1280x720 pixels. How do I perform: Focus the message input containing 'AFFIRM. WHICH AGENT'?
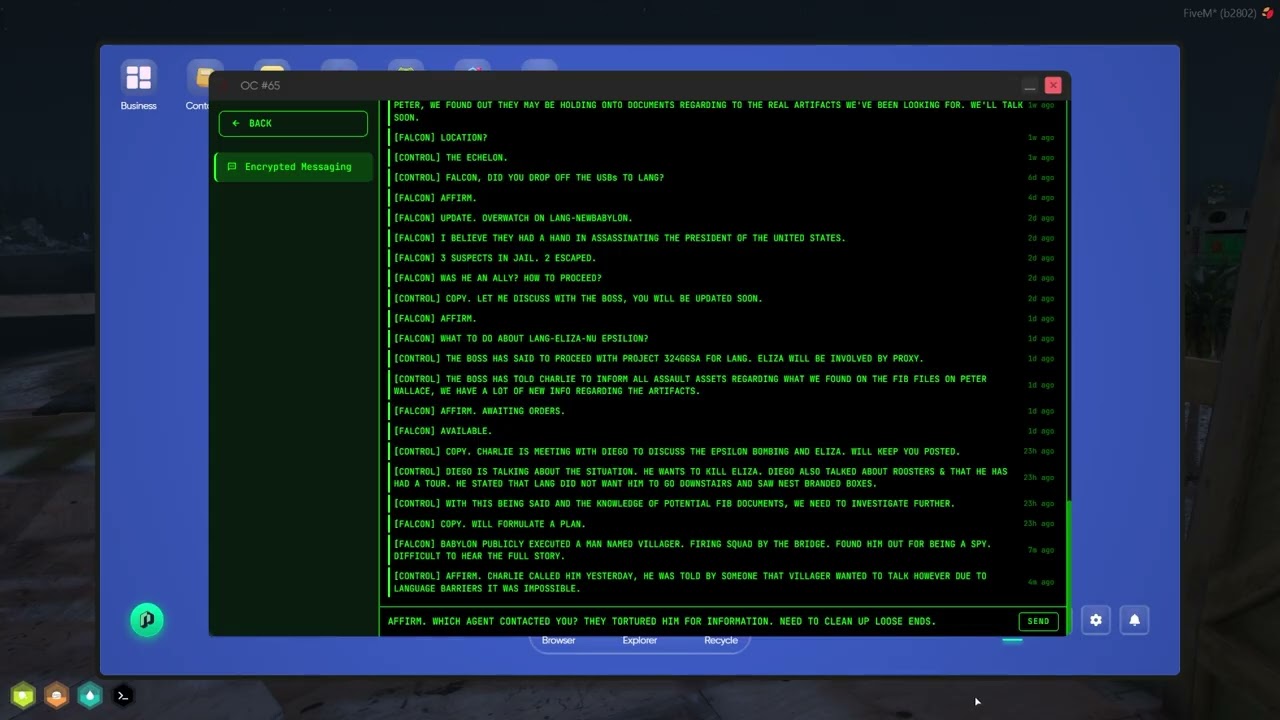(x=698, y=621)
